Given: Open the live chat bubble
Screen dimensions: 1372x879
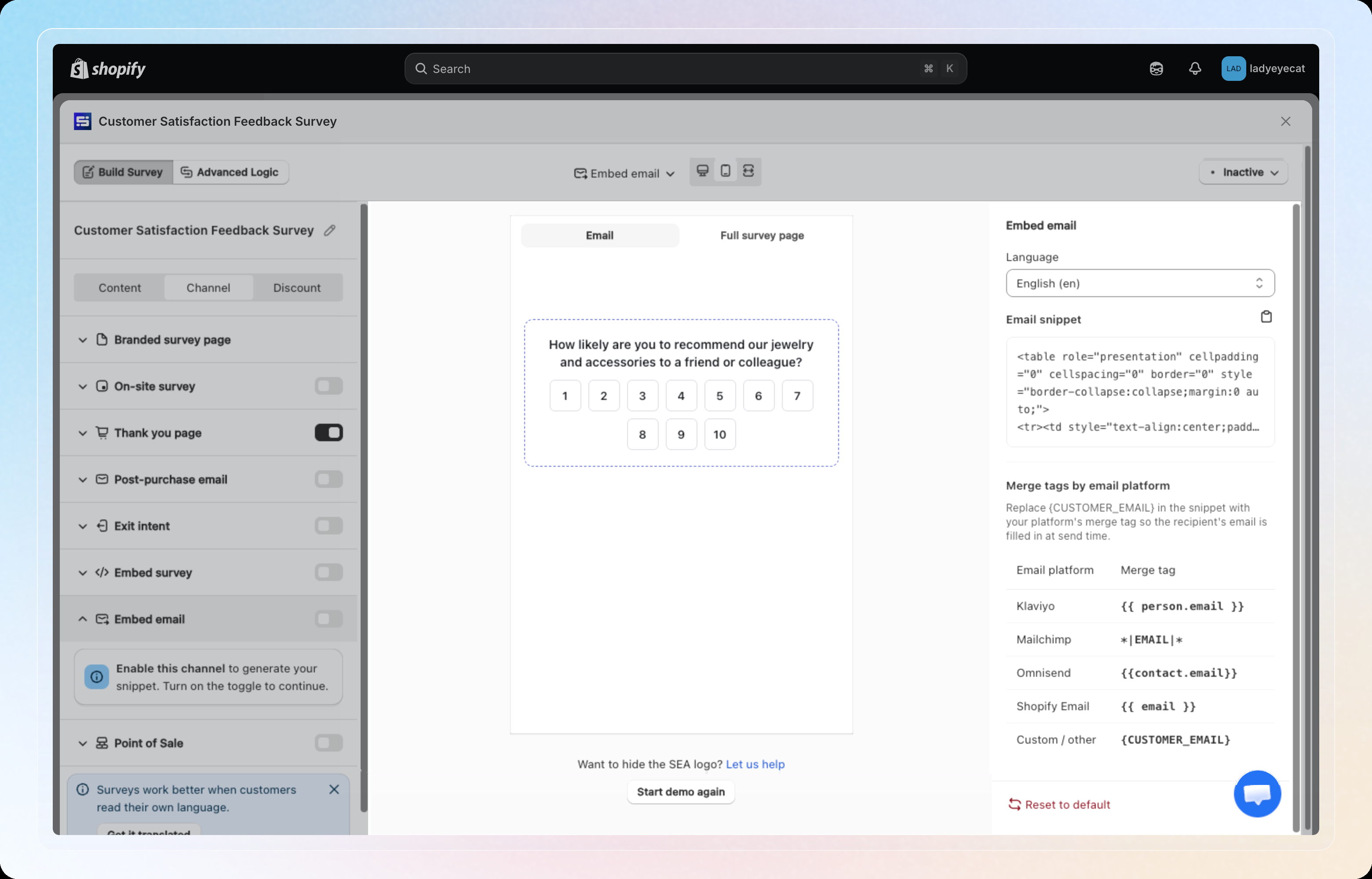Looking at the screenshot, I should [1257, 793].
